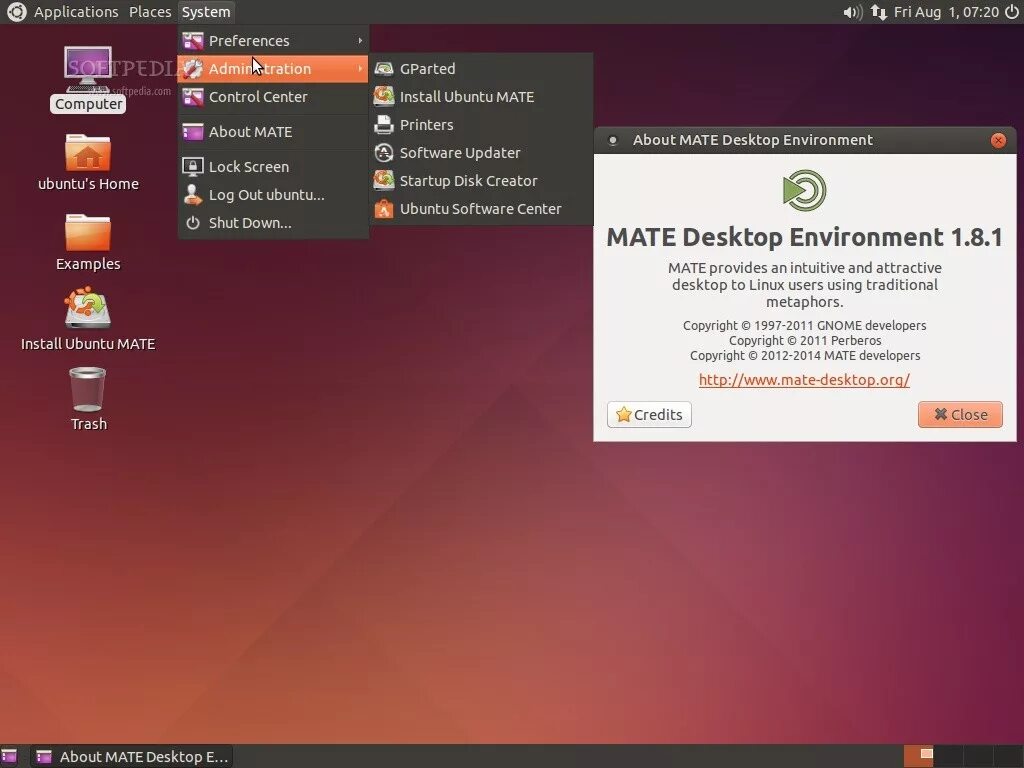Viewport: 1024px width, 768px height.
Task: Select Control Center from System menu
Action: (x=273, y=97)
